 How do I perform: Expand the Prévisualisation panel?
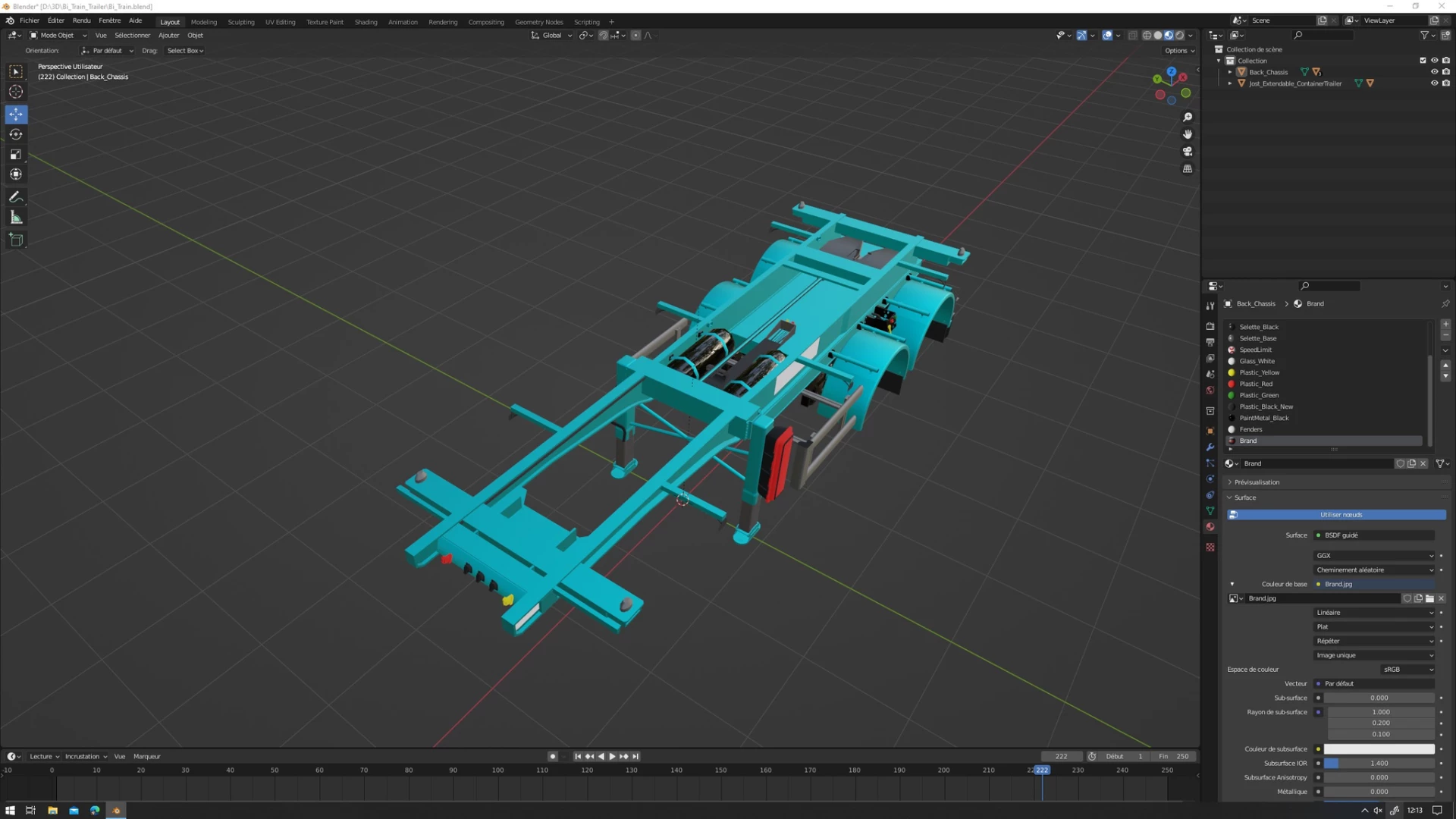[x=1257, y=482]
